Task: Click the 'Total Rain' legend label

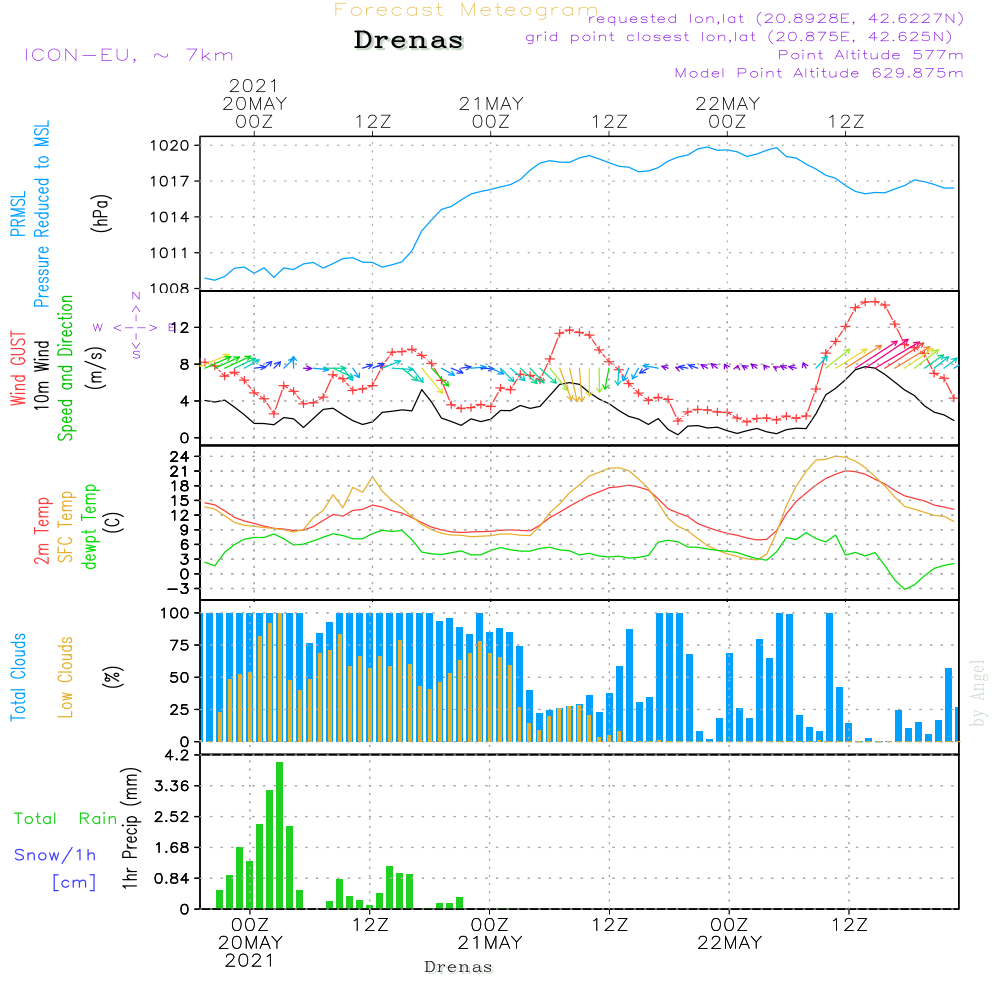Action: 66,818
